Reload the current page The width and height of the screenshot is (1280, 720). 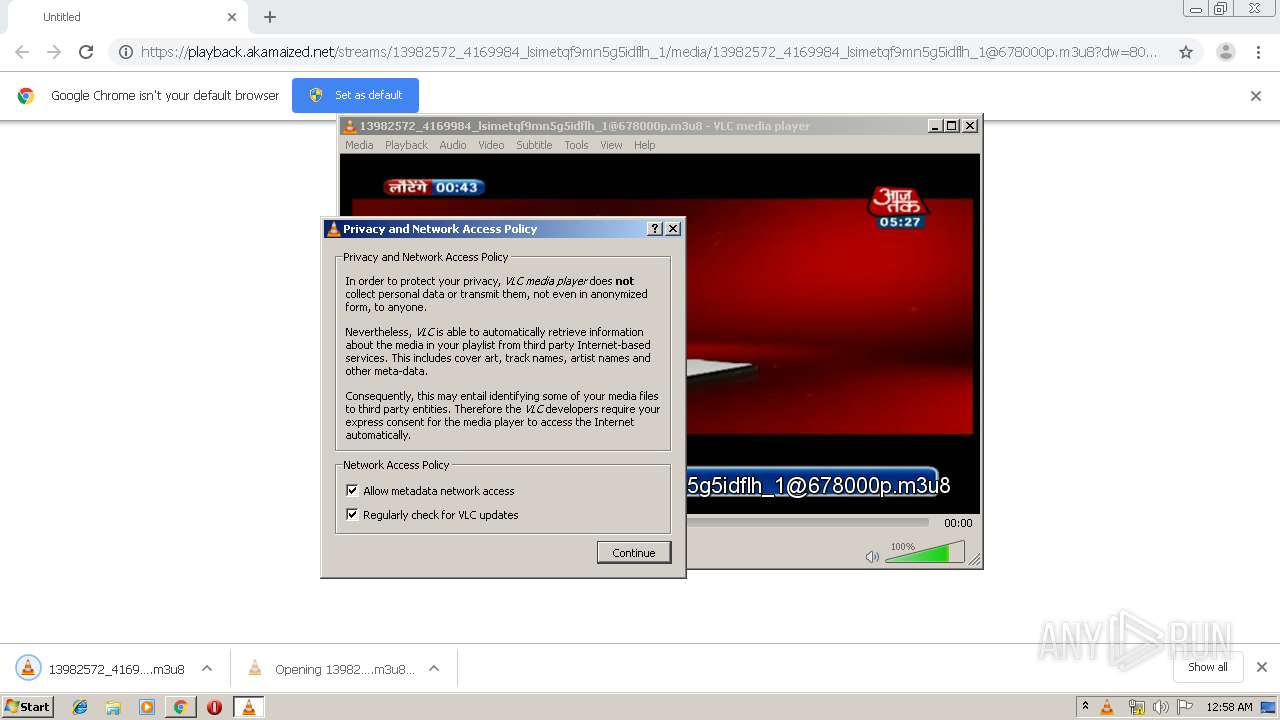86,52
